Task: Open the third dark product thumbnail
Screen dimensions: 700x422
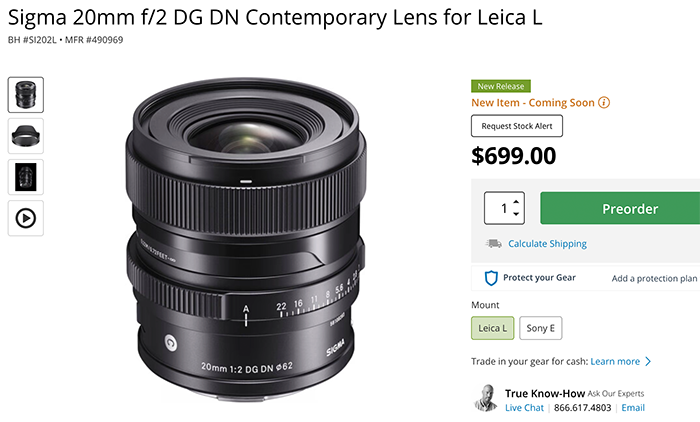Action: tap(26, 177)
